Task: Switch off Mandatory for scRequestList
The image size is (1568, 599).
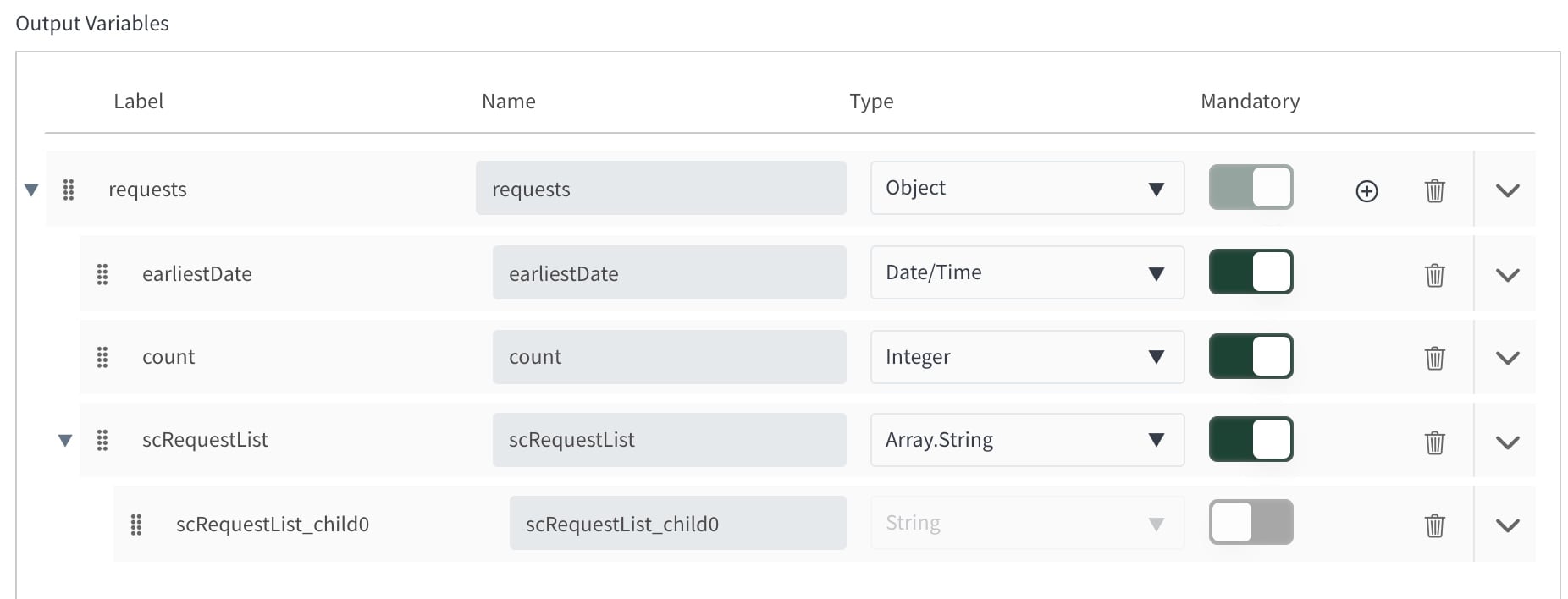Action: [x=1251, y=439]
